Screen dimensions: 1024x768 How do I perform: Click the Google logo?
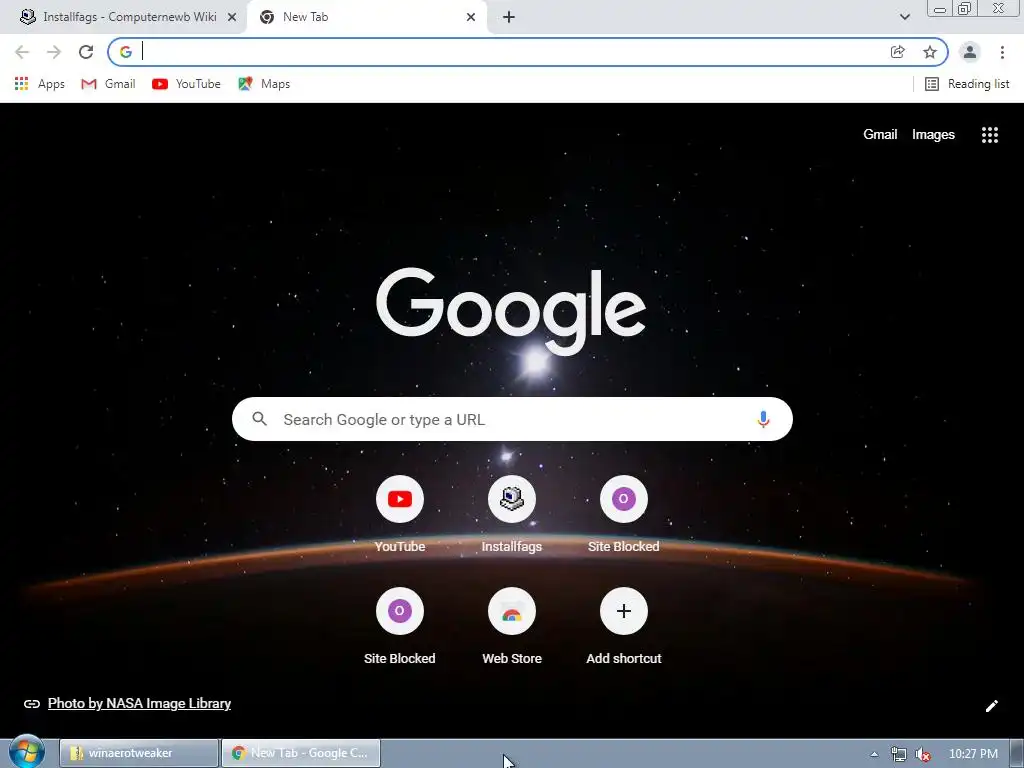[x=511, y=312]
